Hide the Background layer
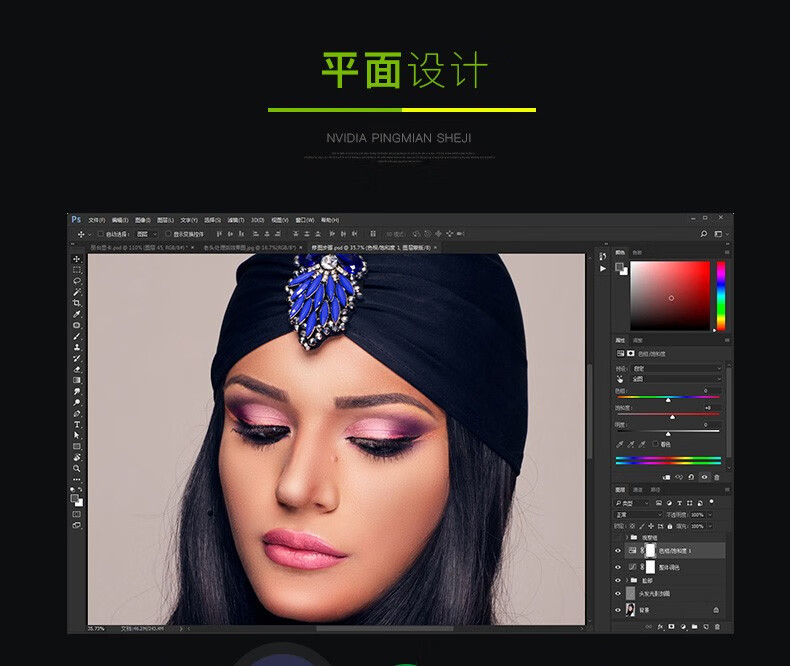This screenshot has width=790, height=666. 618,610
